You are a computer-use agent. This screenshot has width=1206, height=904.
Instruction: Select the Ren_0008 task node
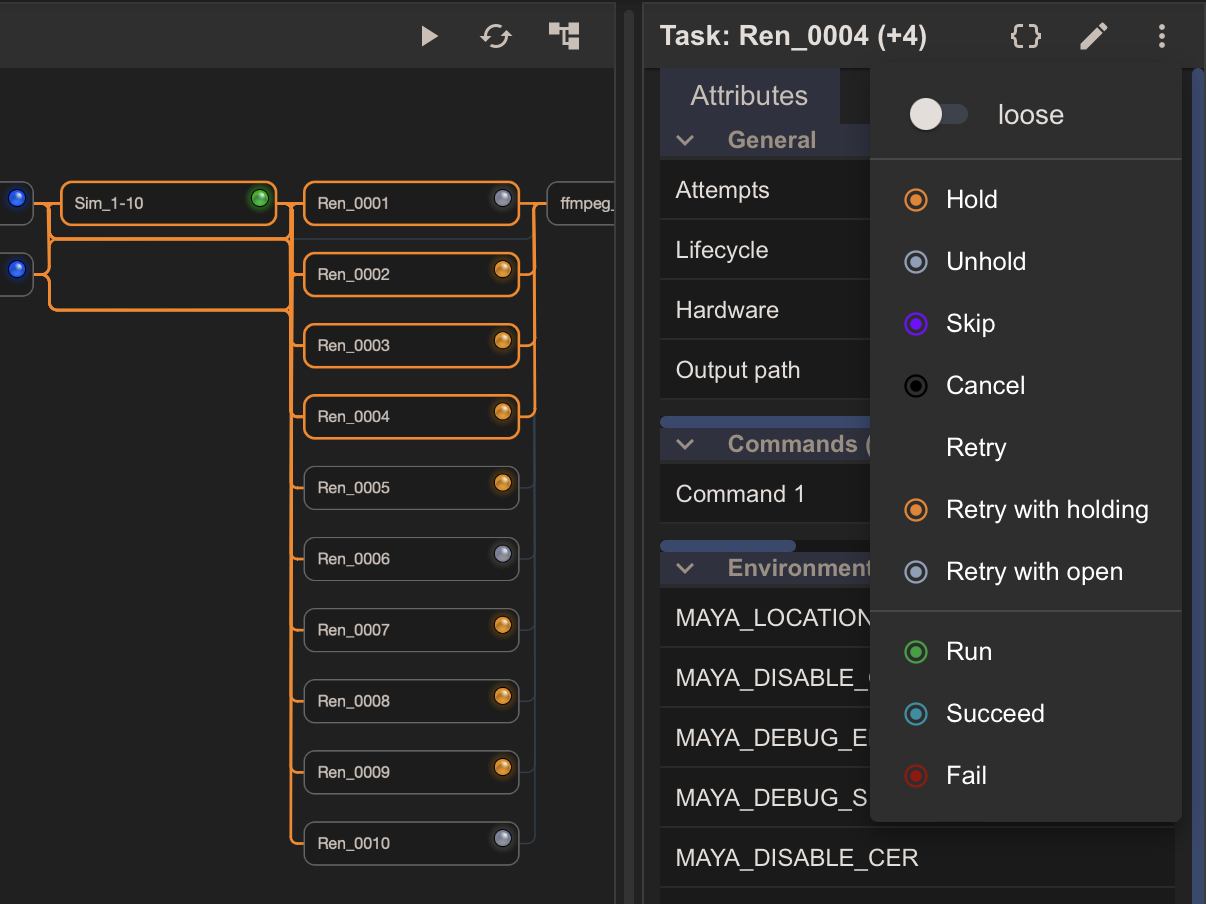click(411, 700)
